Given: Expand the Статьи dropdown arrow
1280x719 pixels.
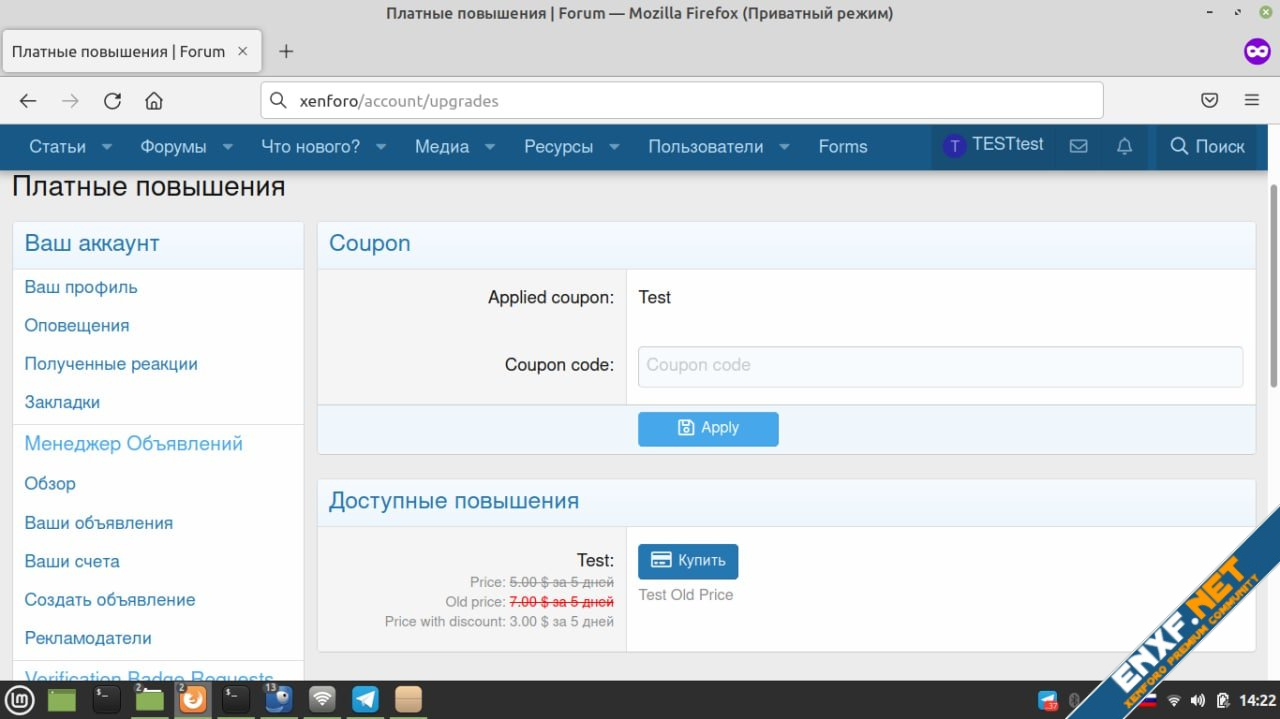Looking at the screenshot, I should tap(107, 147).
